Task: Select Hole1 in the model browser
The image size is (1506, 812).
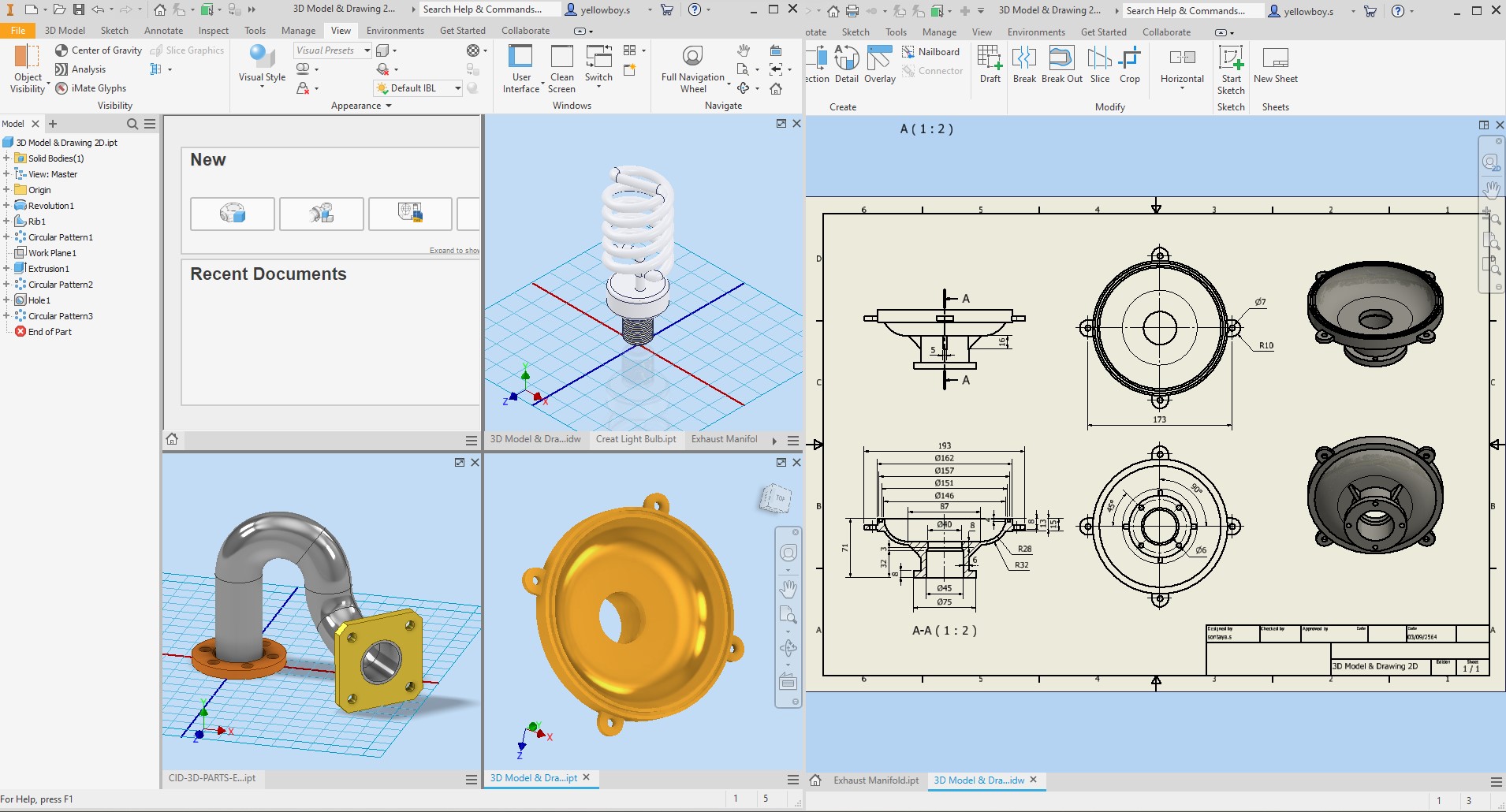Action: (39, 300)
